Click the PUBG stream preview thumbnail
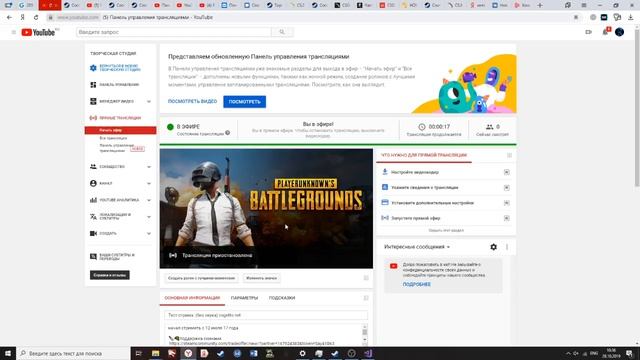The width and height of the screenshot is (640, 360). tap(266, 208)
